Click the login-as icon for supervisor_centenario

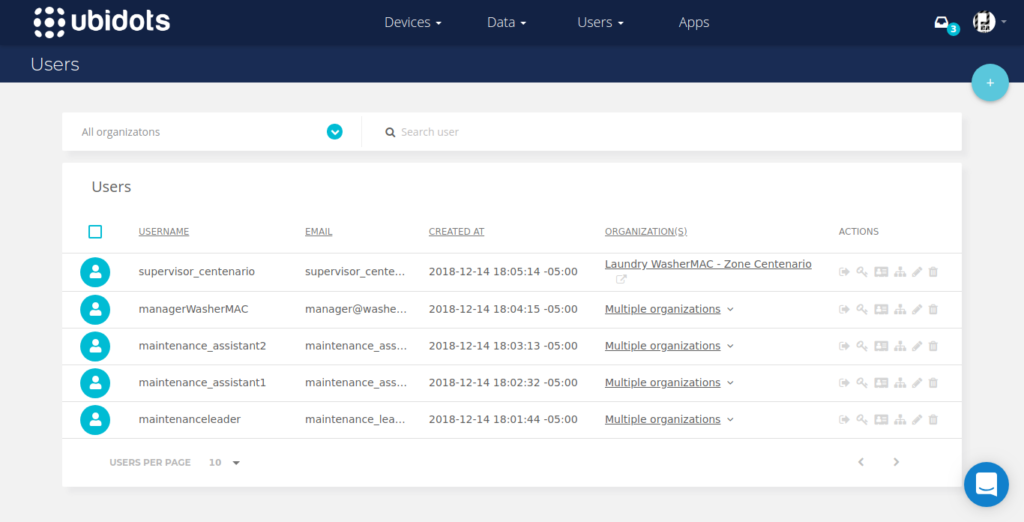tap(844, 272)
